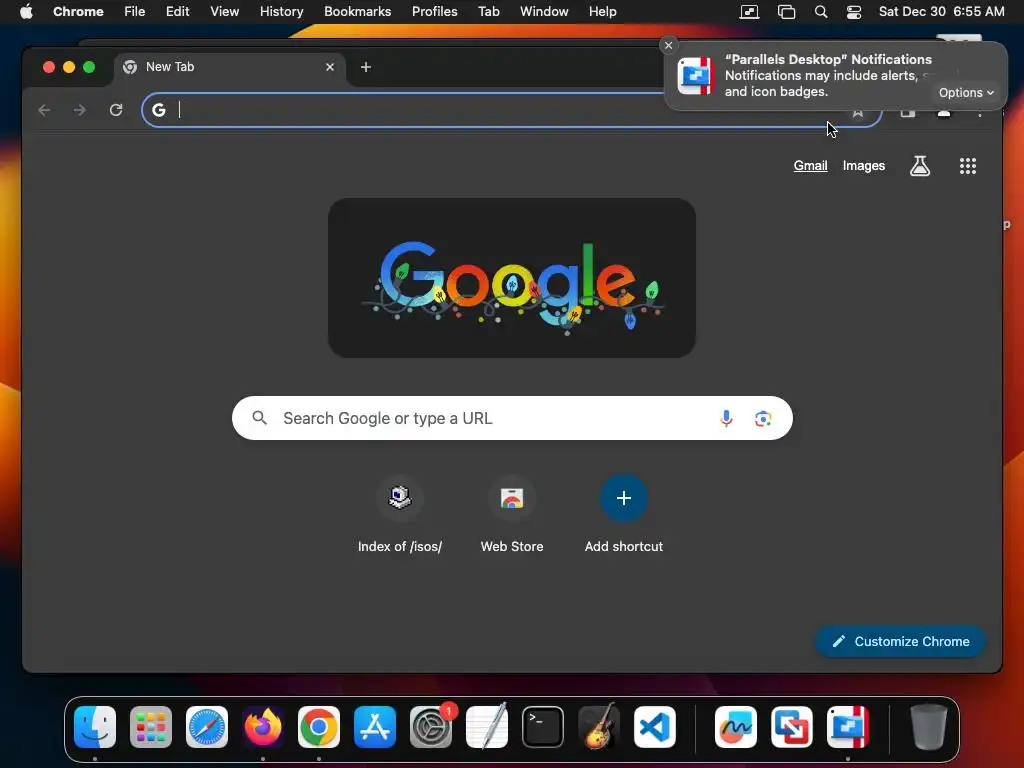This screenshot has width=1024, height=768.
Task: Click the Parallels menu bar icon
Action: [x=749, y=12]
